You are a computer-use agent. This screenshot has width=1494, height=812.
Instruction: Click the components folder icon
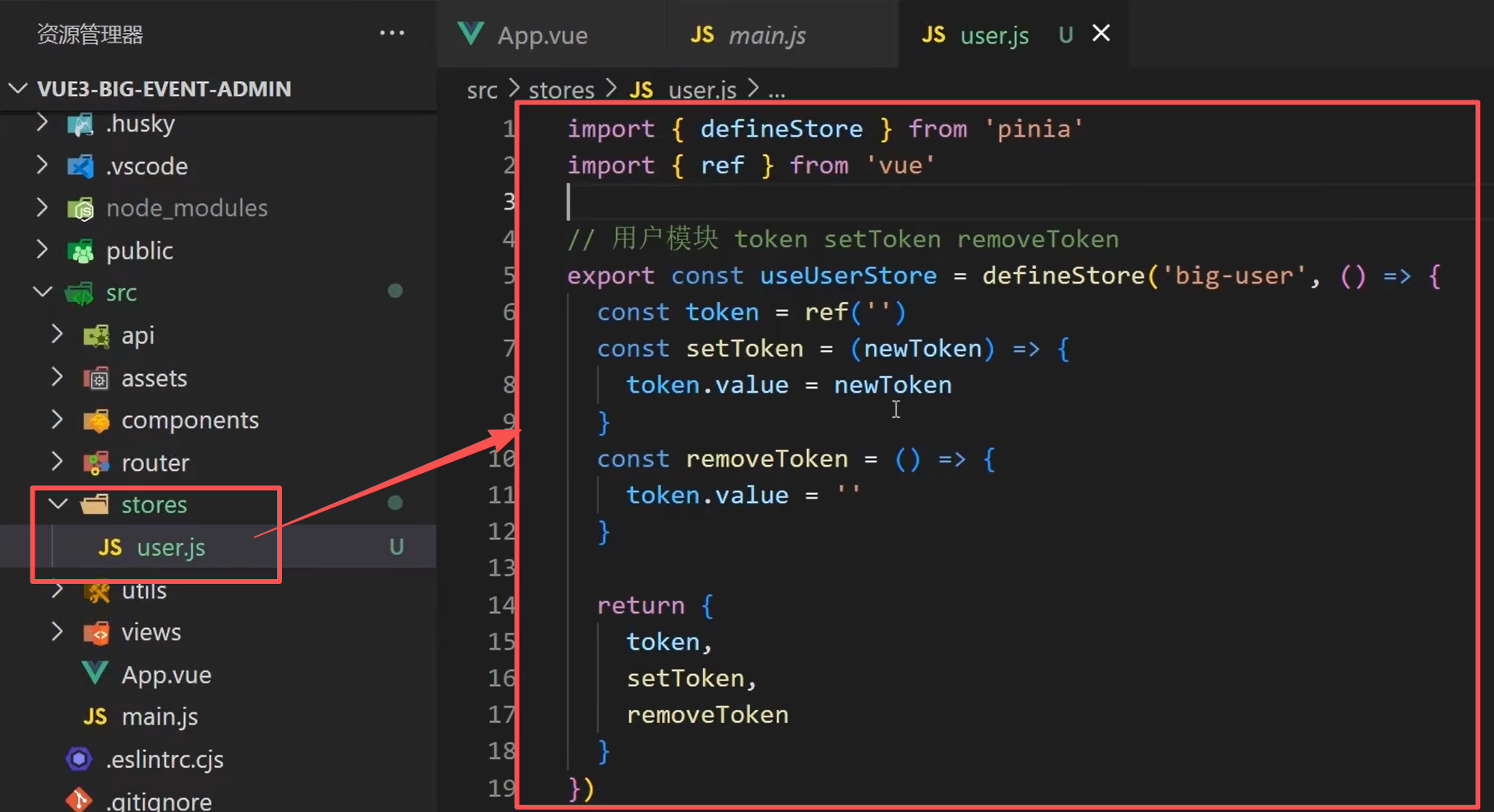click(96, 420)
